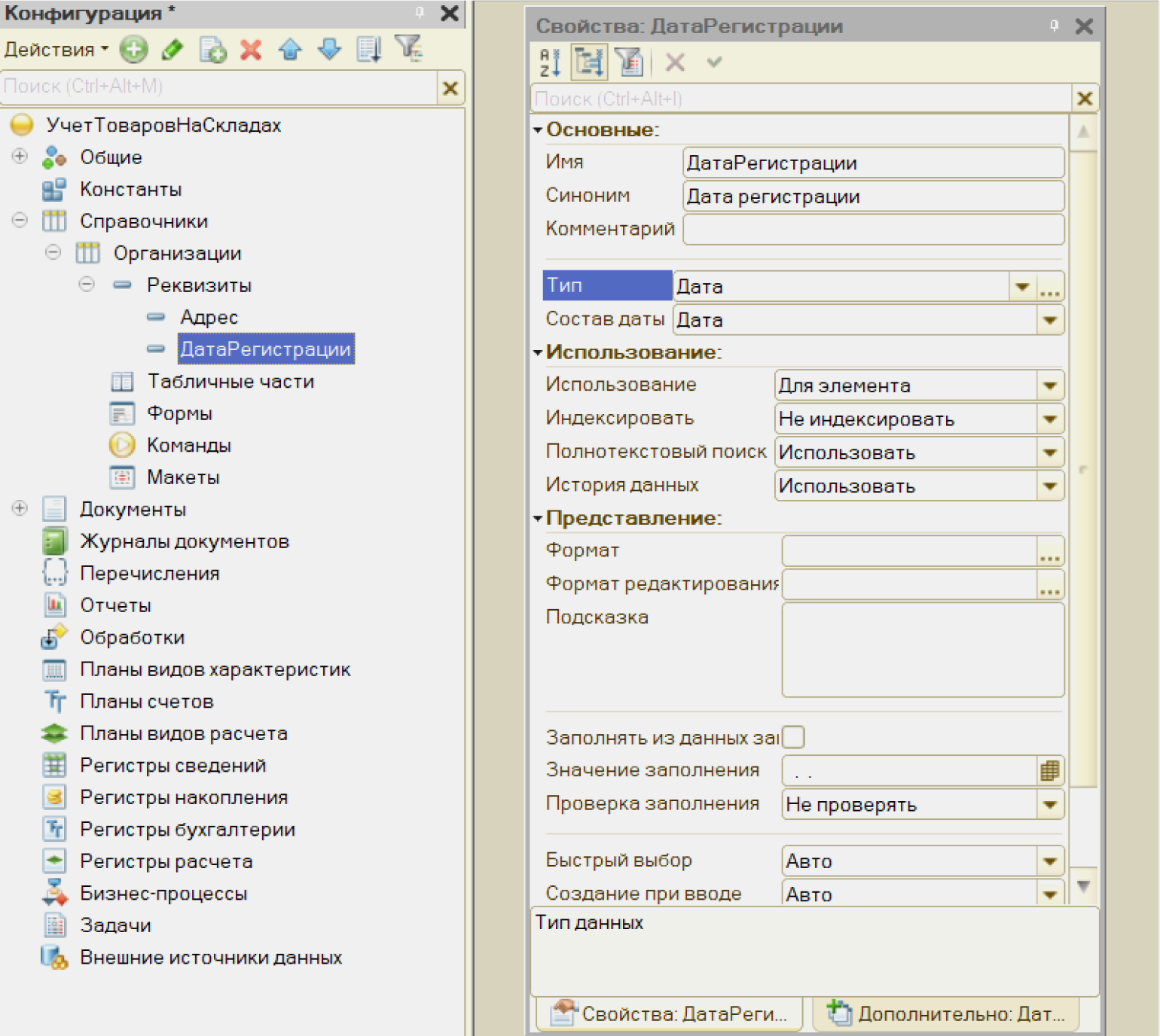1160x1036 pixels.
Task: Expand the 'Документы' tree node
Action: coord(20,509)
